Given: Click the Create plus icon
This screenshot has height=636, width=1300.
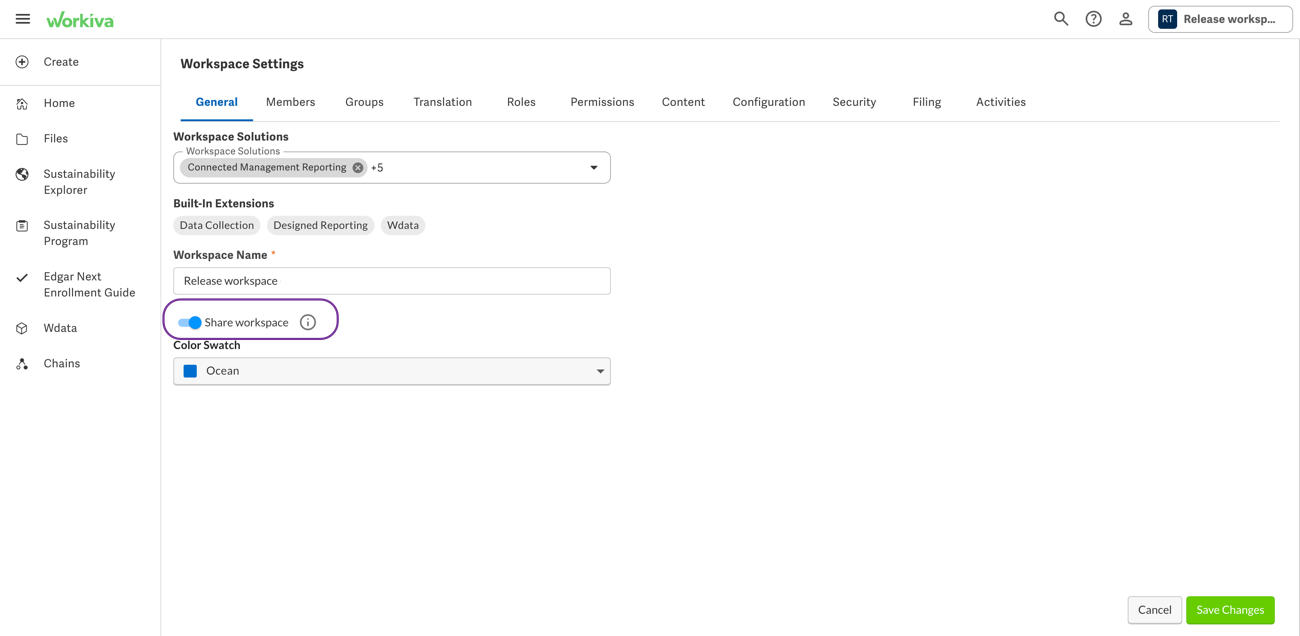Looking at the screenshot, I should 22,62.
